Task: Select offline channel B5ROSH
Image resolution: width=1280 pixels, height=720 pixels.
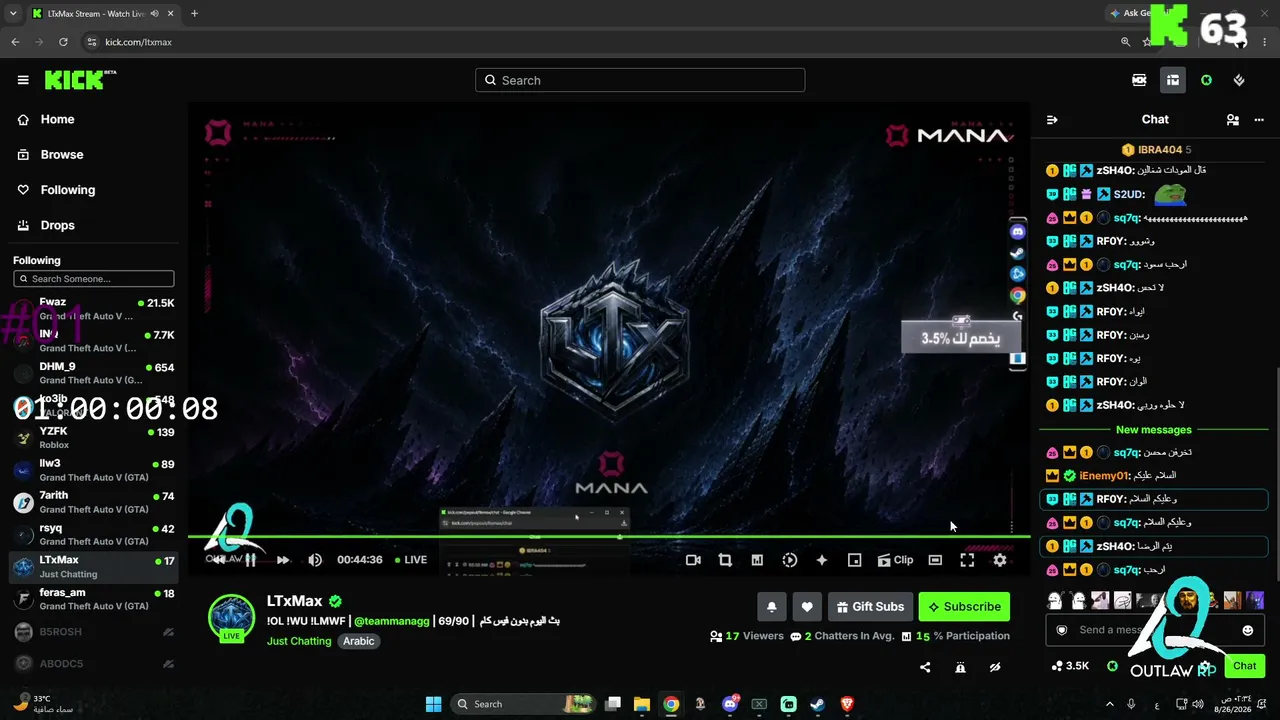Action: [94, 632]
